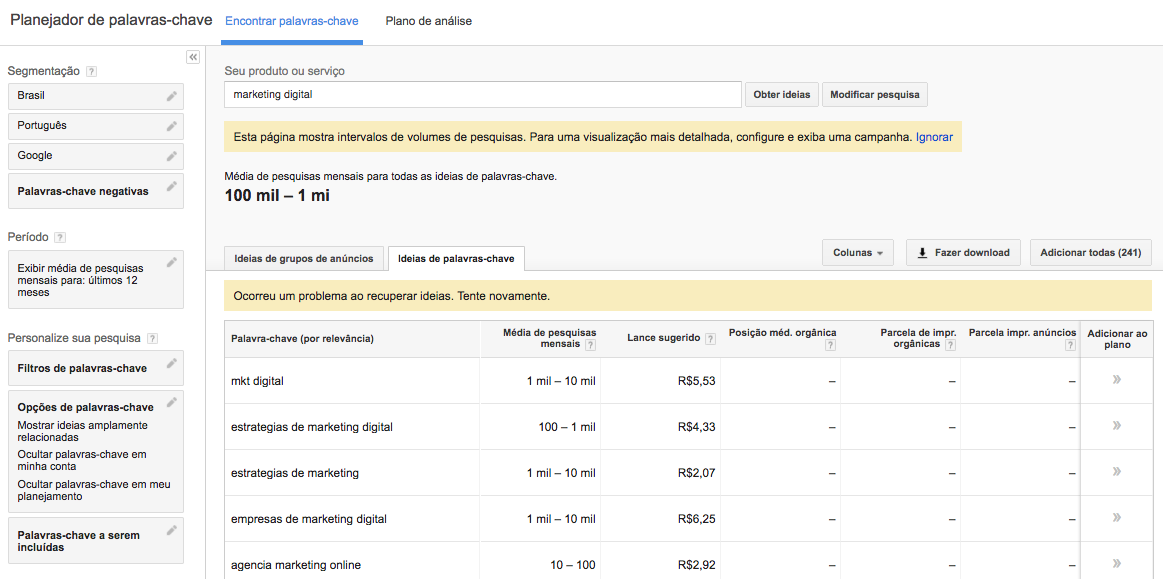Edit the Português language pencil icon
The image size is (1163, 579).
click(x=172, y=126)
